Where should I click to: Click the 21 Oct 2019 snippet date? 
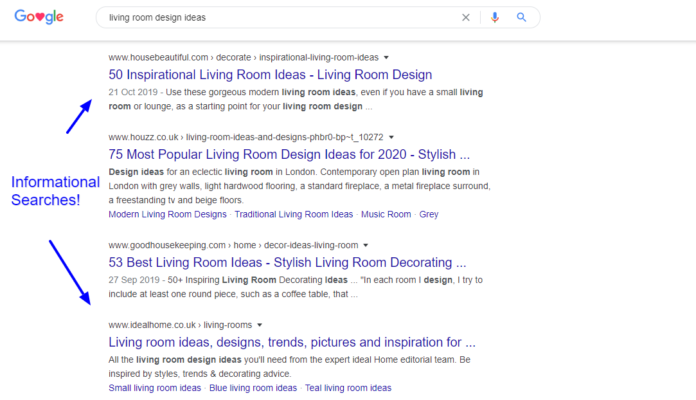[133, 92]
